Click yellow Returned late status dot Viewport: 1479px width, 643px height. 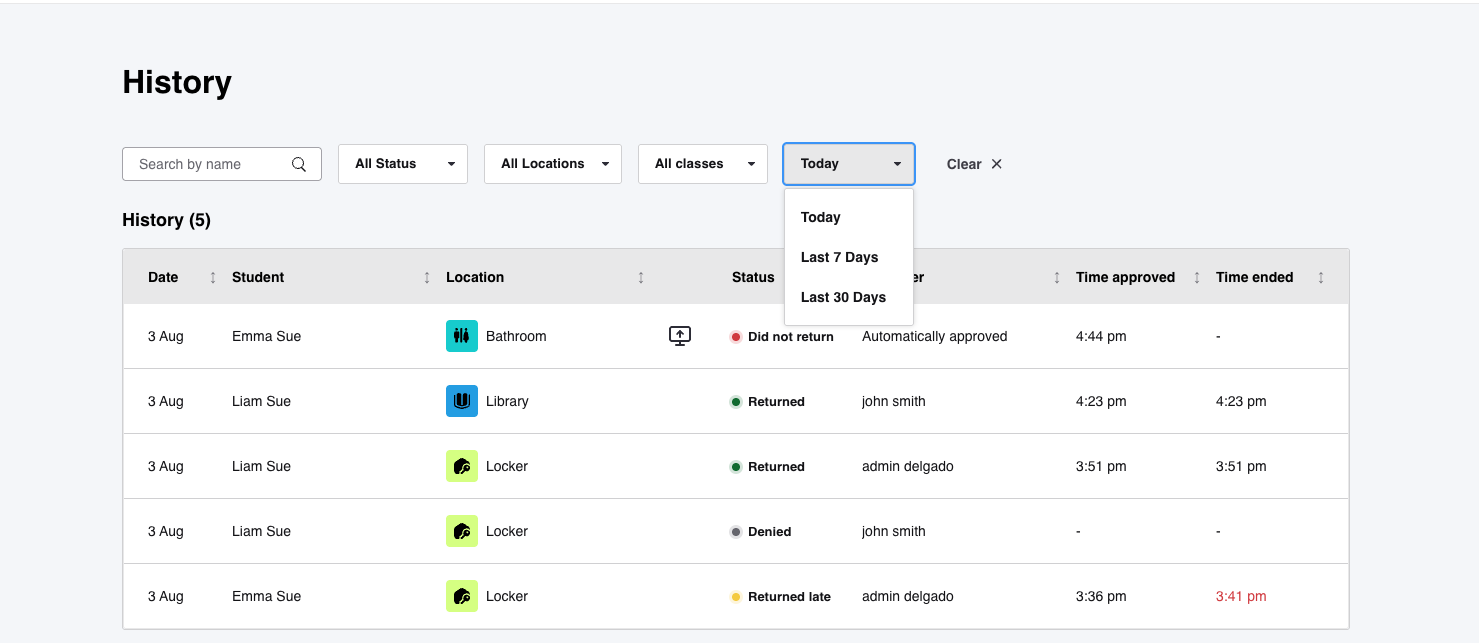736,597
